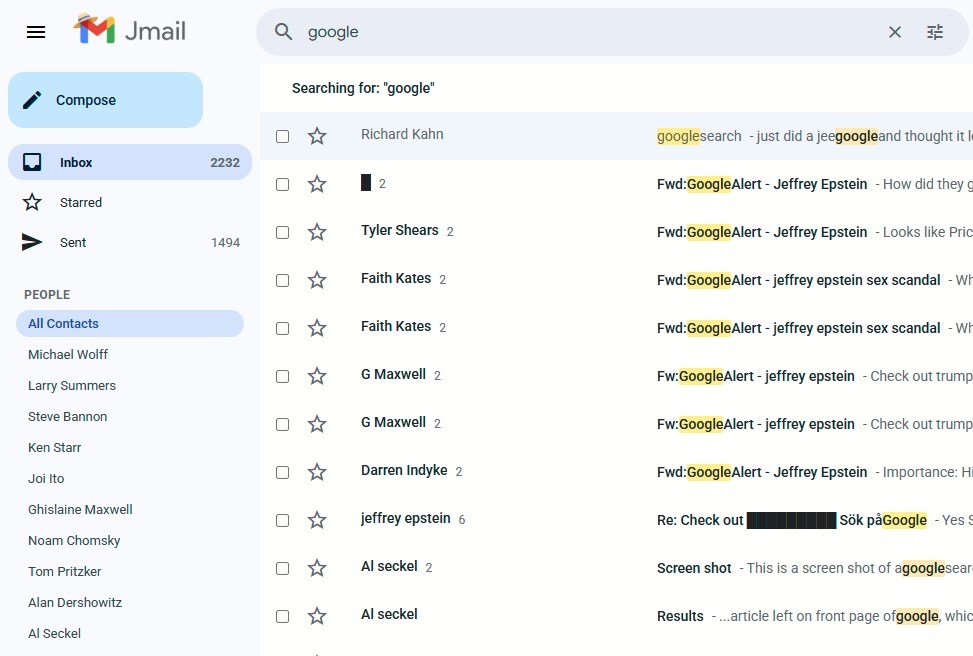Open Al seckel Screen shot email
This screenshot has width=973, height=656.
(x=694, y=568)
